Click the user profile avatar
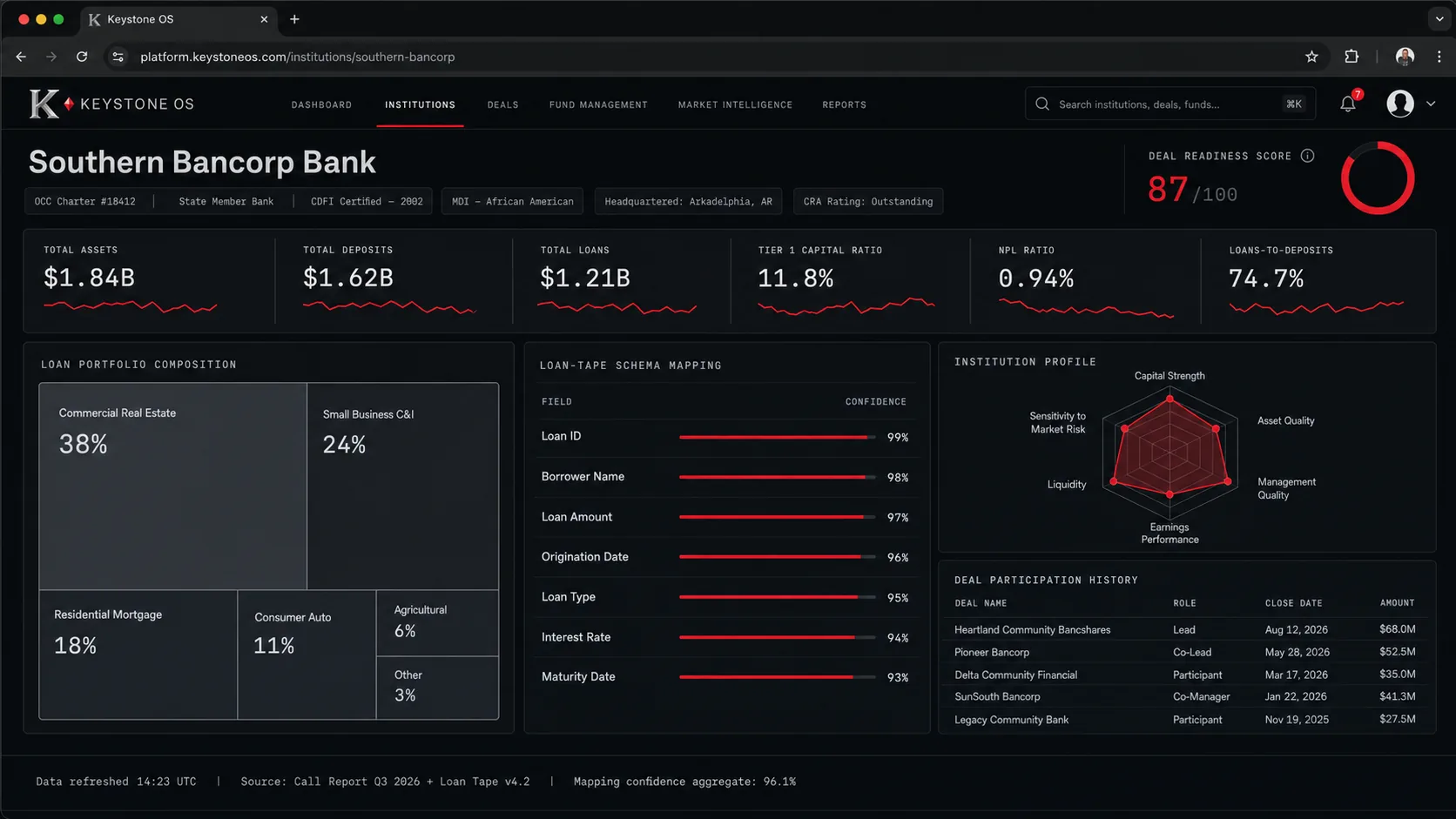 point(1399,104)
